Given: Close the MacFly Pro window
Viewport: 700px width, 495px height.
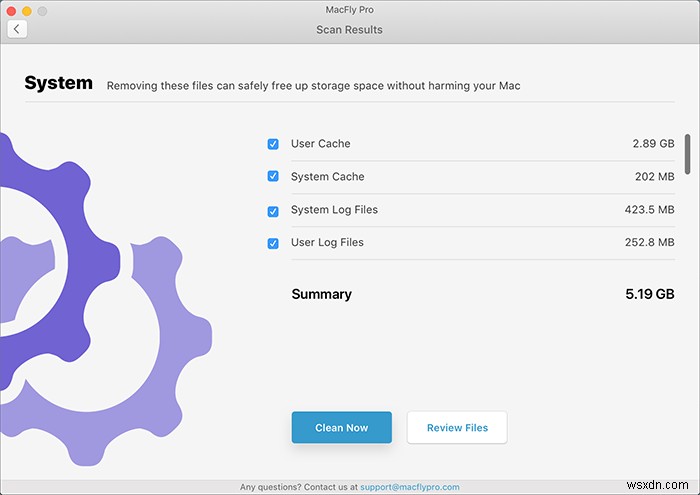Looking at the screenshot, I should click(10, 10).
